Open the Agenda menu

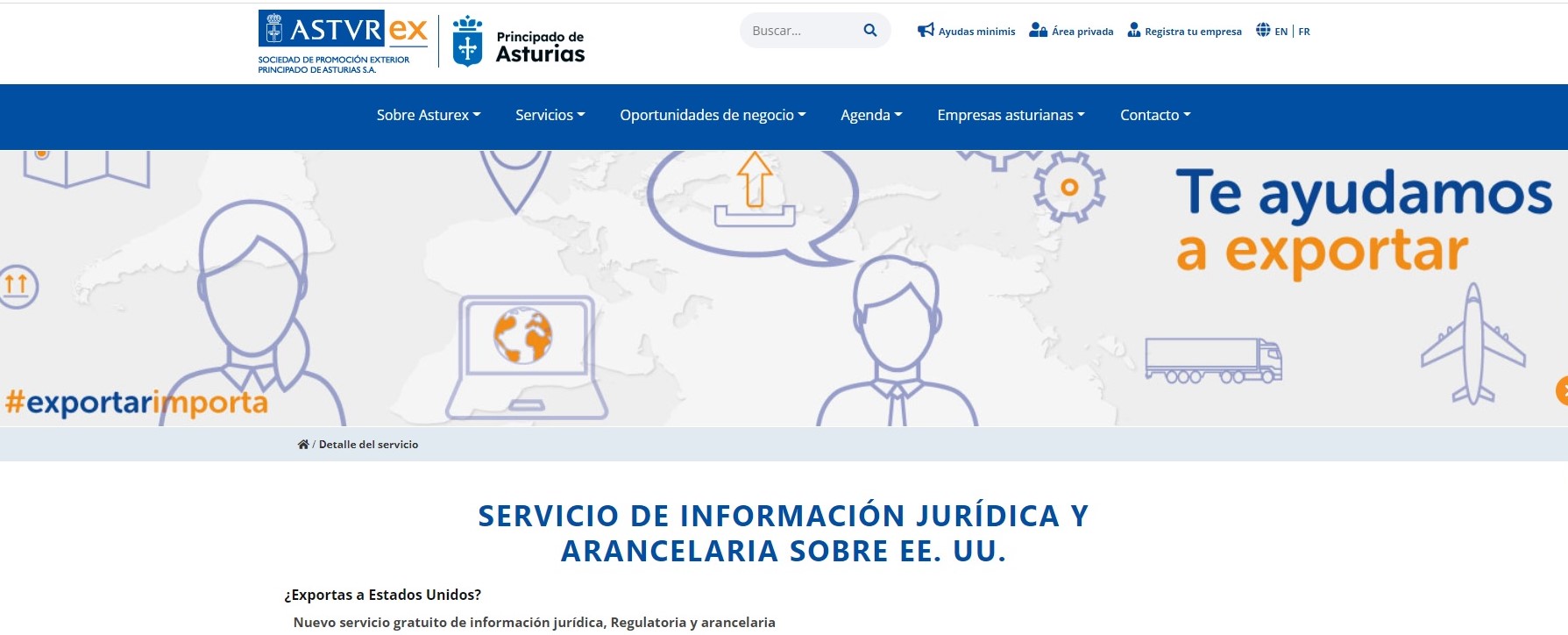pos(871,115)
